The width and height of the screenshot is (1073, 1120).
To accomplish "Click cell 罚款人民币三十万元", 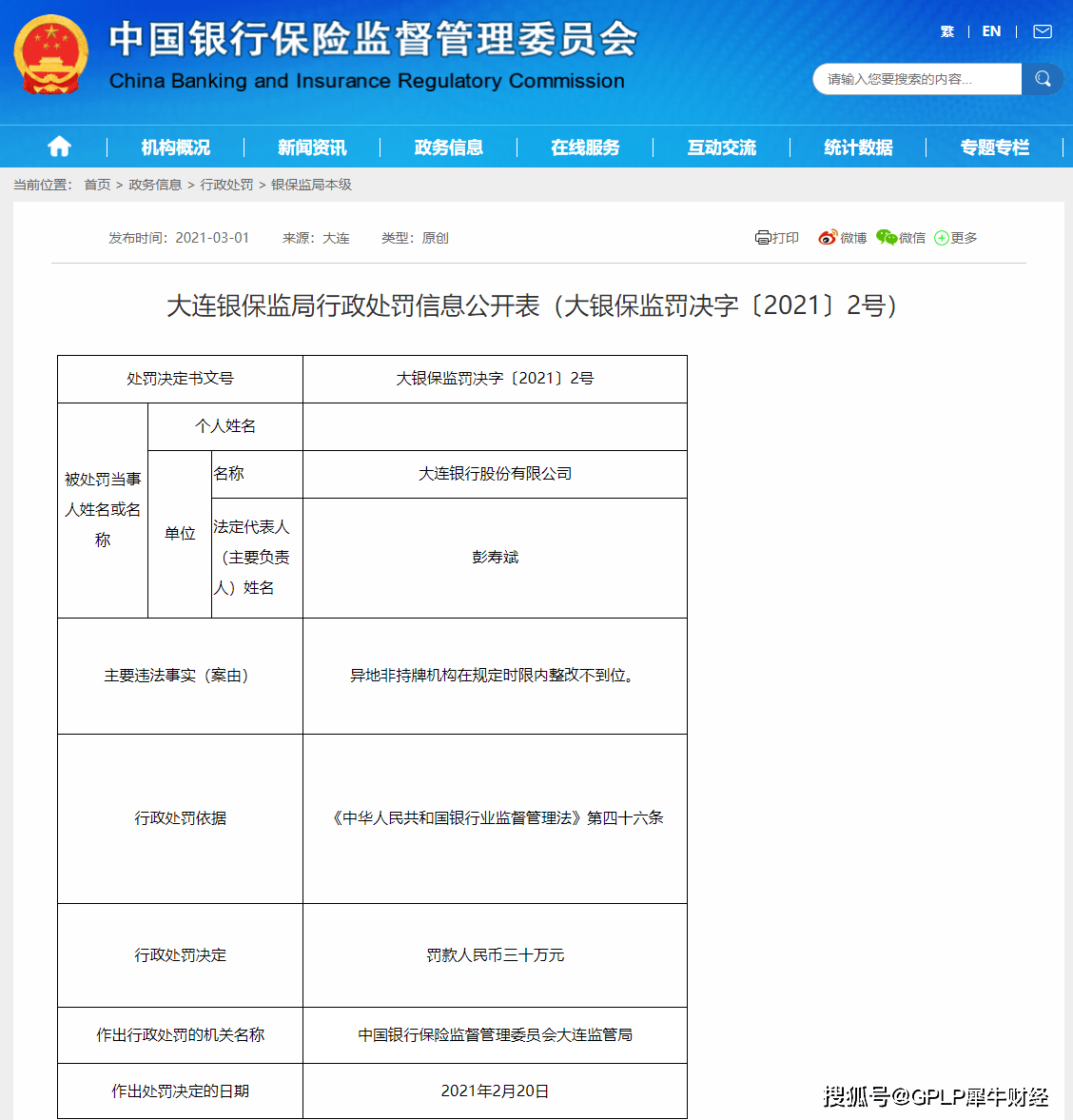I will (x=495, y=955).
